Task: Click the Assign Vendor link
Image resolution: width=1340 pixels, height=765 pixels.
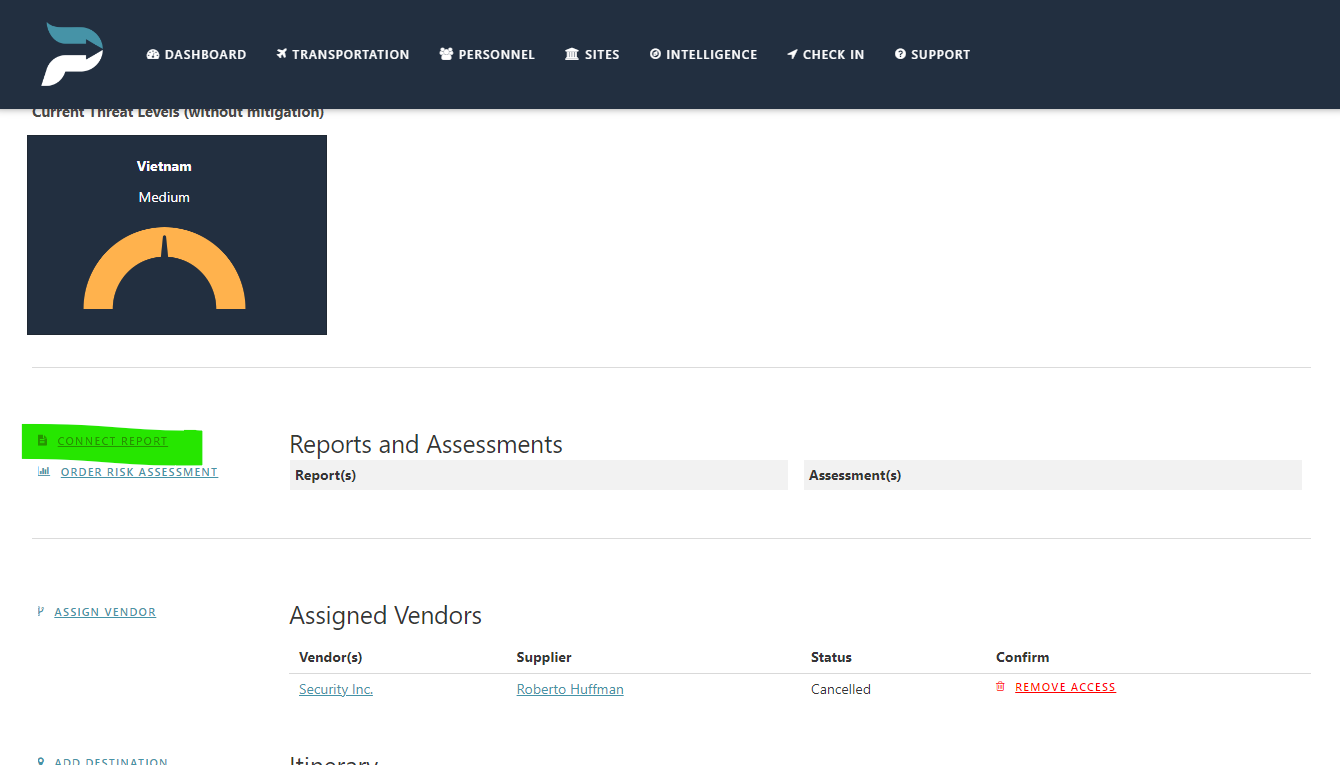Action: [105, 612]
